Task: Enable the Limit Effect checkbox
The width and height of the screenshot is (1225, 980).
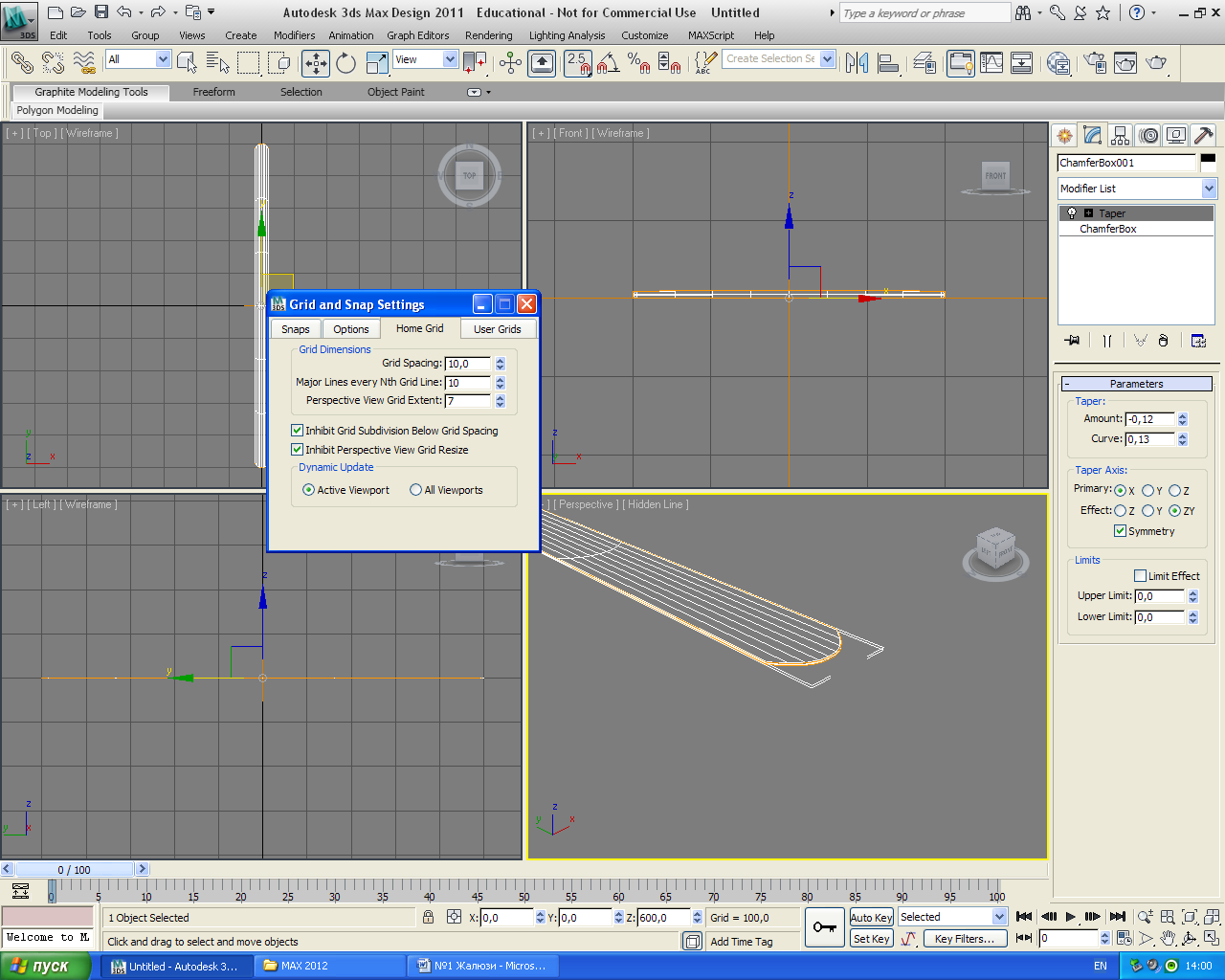Action: [x=1140, y=576]
